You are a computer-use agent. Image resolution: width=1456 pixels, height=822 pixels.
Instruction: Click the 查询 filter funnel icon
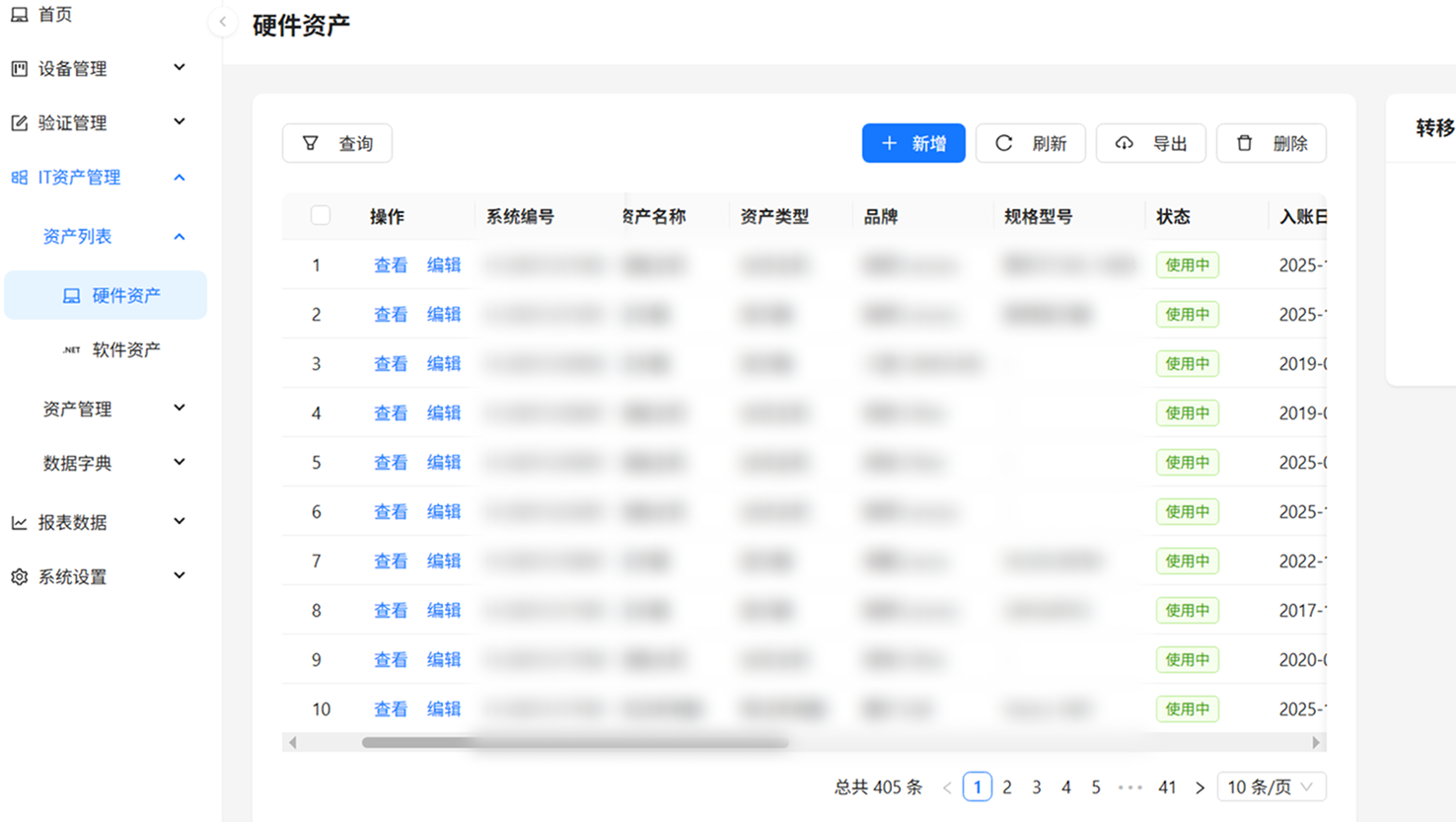click(311, 144)
